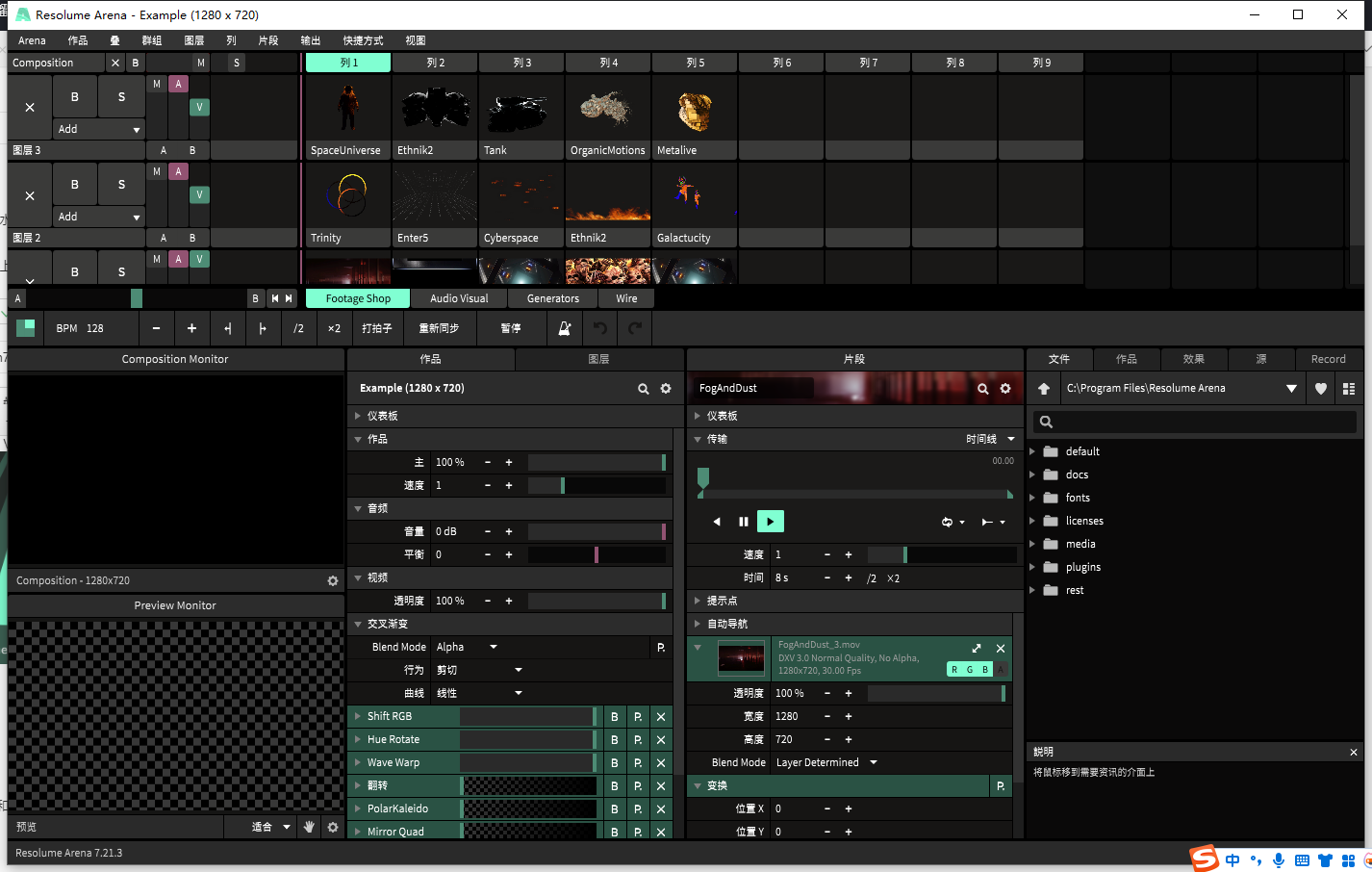Open the Example composition panel gear settings
Screen dimensions: 1372x872
[666, 389]
